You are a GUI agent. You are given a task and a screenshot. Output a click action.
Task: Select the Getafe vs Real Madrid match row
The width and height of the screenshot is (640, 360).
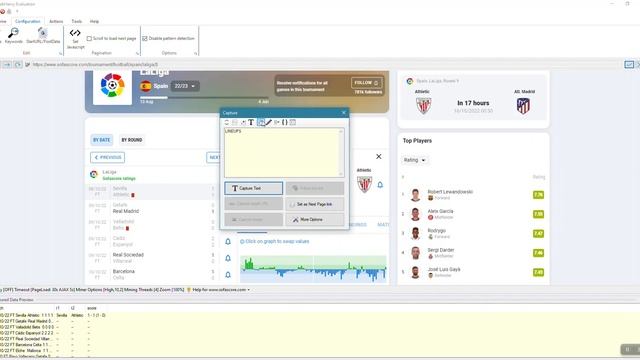click(x=151, y=208)
